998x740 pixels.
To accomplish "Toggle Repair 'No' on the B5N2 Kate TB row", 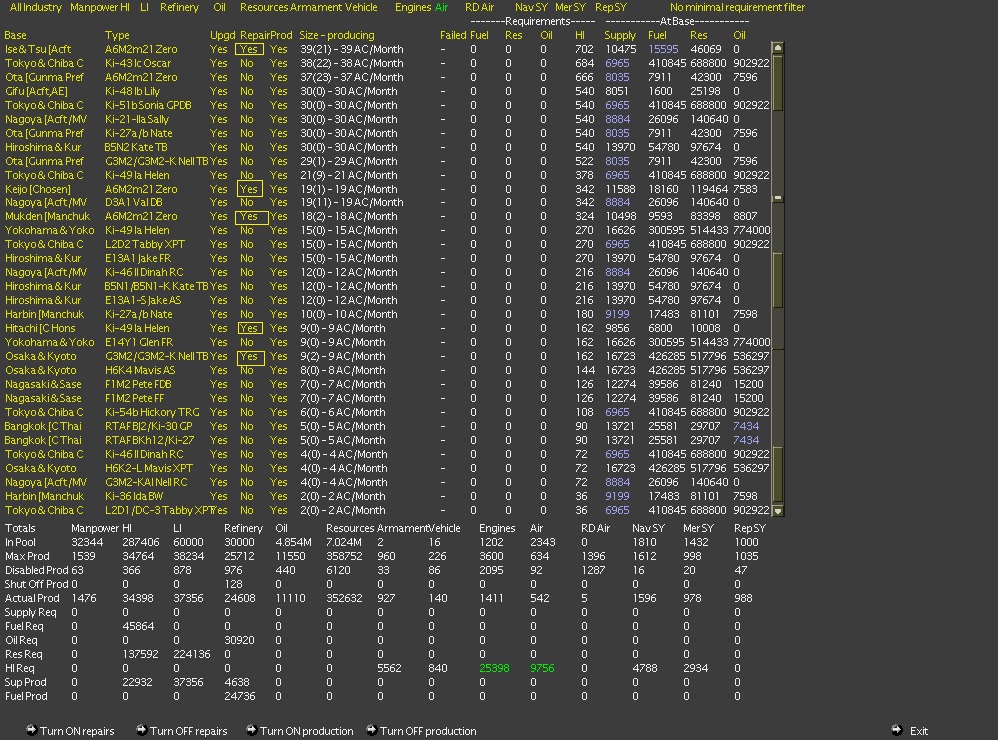I will coord(247,147).
